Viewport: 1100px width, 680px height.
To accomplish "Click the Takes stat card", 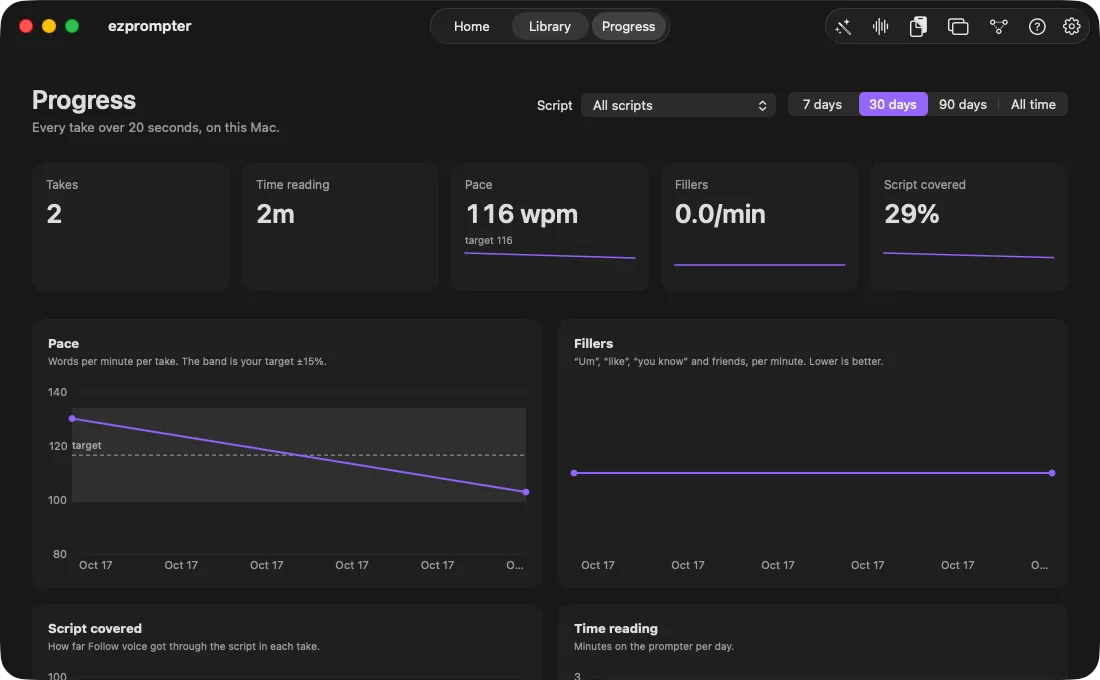I will pos(131,227).
